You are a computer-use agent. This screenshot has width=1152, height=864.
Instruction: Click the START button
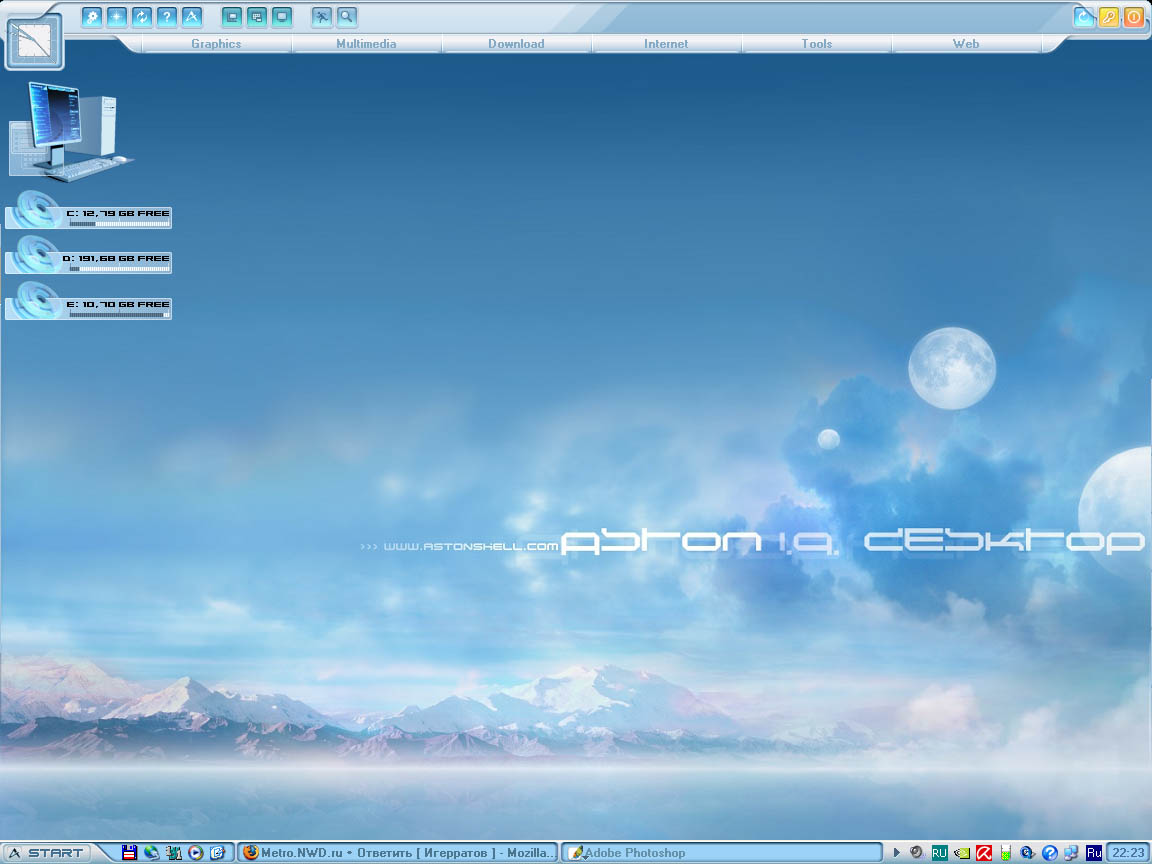click(47, 853)
